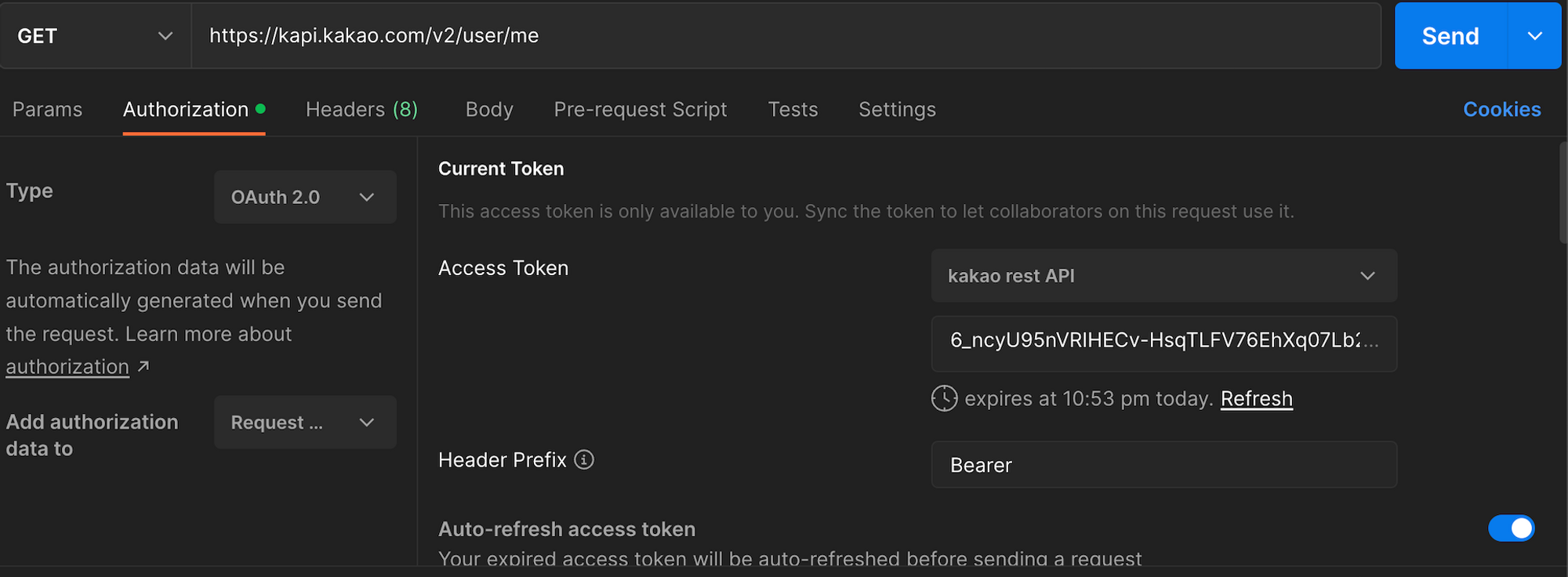Click the Header Prefix info icon
Screen dimensions: 1568x577
pos(584,459)
